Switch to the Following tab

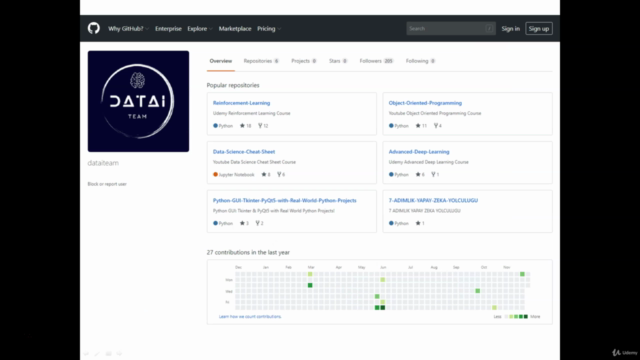click(420, 61)
